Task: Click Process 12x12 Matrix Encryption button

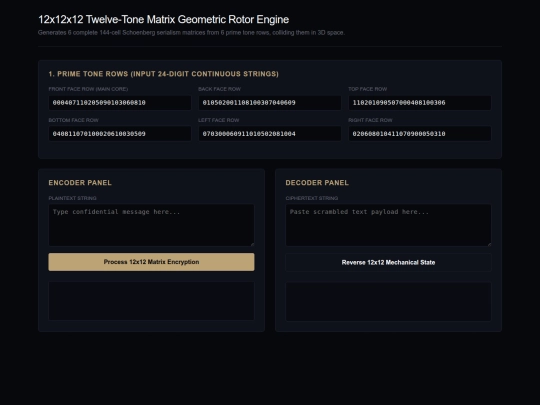Action: tap(151, 262)
